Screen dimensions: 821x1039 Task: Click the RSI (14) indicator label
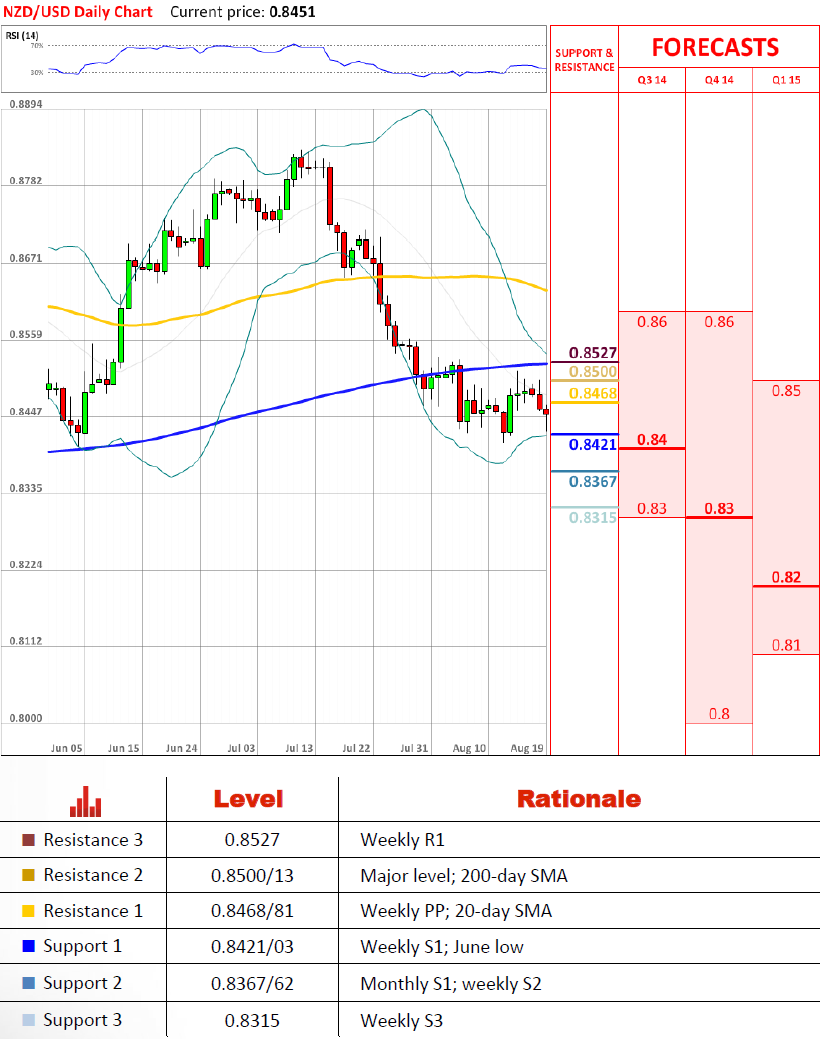(23, 36)
